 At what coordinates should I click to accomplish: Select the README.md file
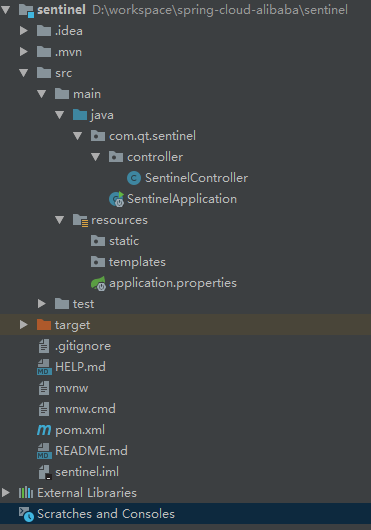pos(91,451)
